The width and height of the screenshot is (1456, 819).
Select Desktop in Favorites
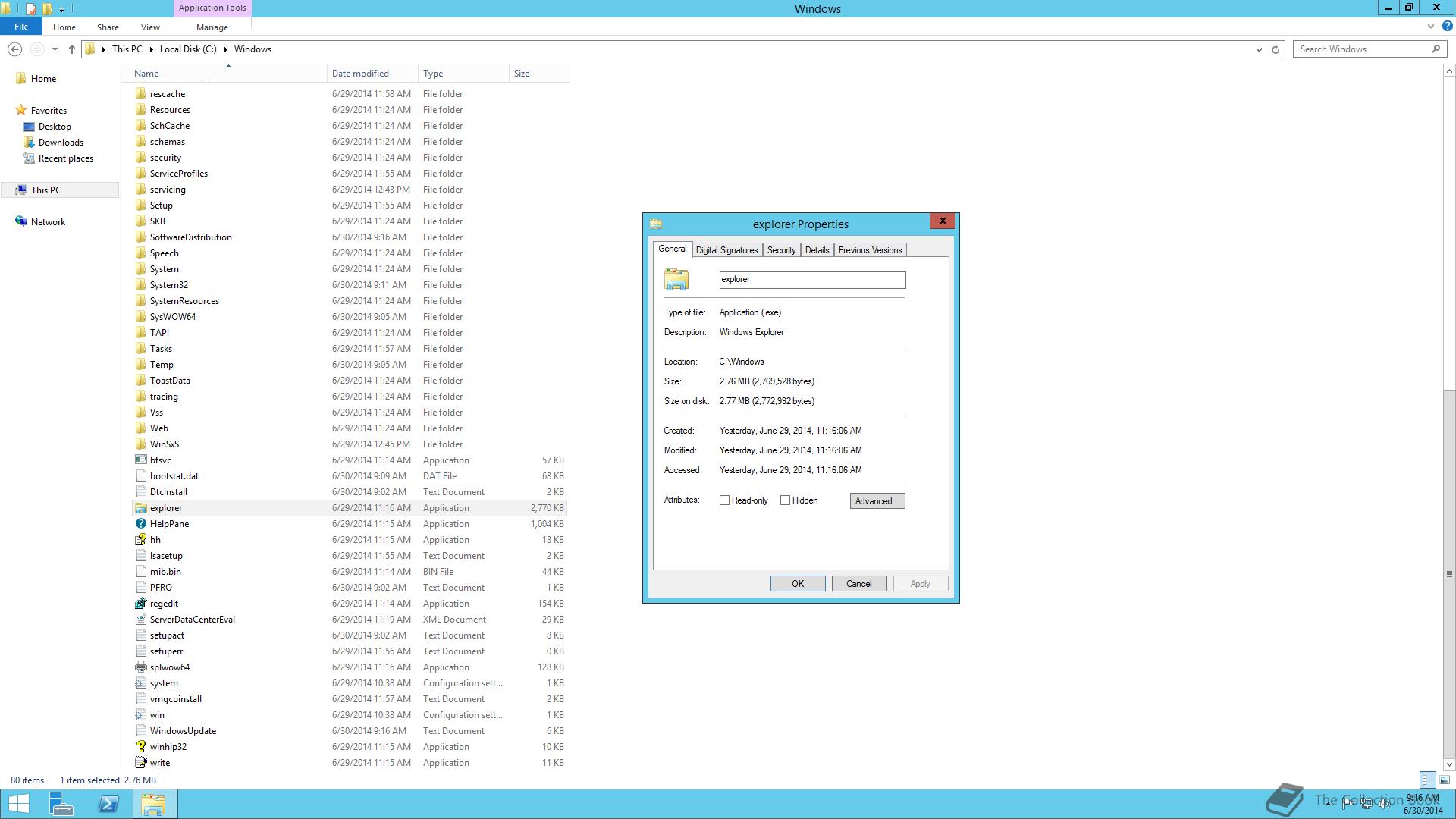tap(55, 127)
